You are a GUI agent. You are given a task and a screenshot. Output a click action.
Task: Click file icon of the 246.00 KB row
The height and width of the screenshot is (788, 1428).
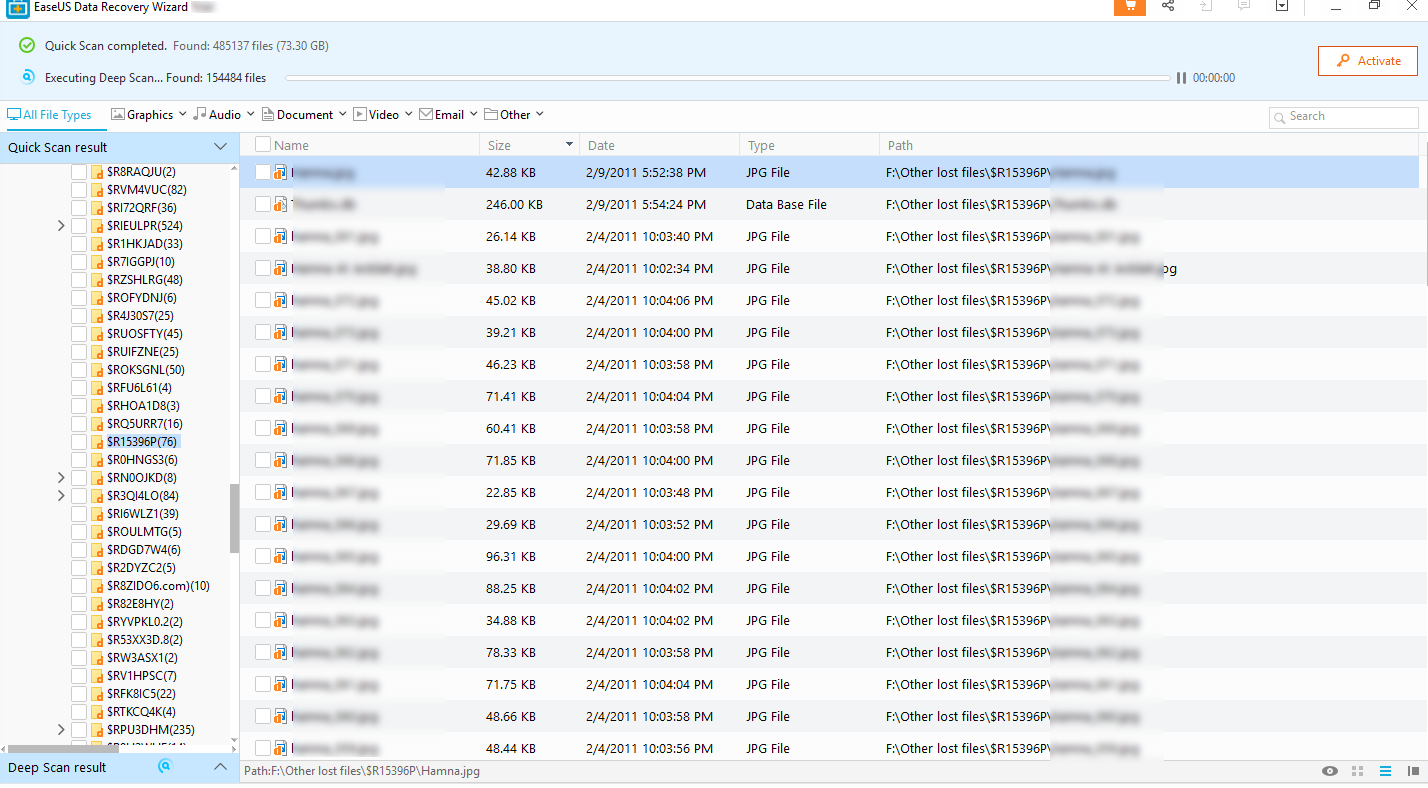(x=281, y=204)
